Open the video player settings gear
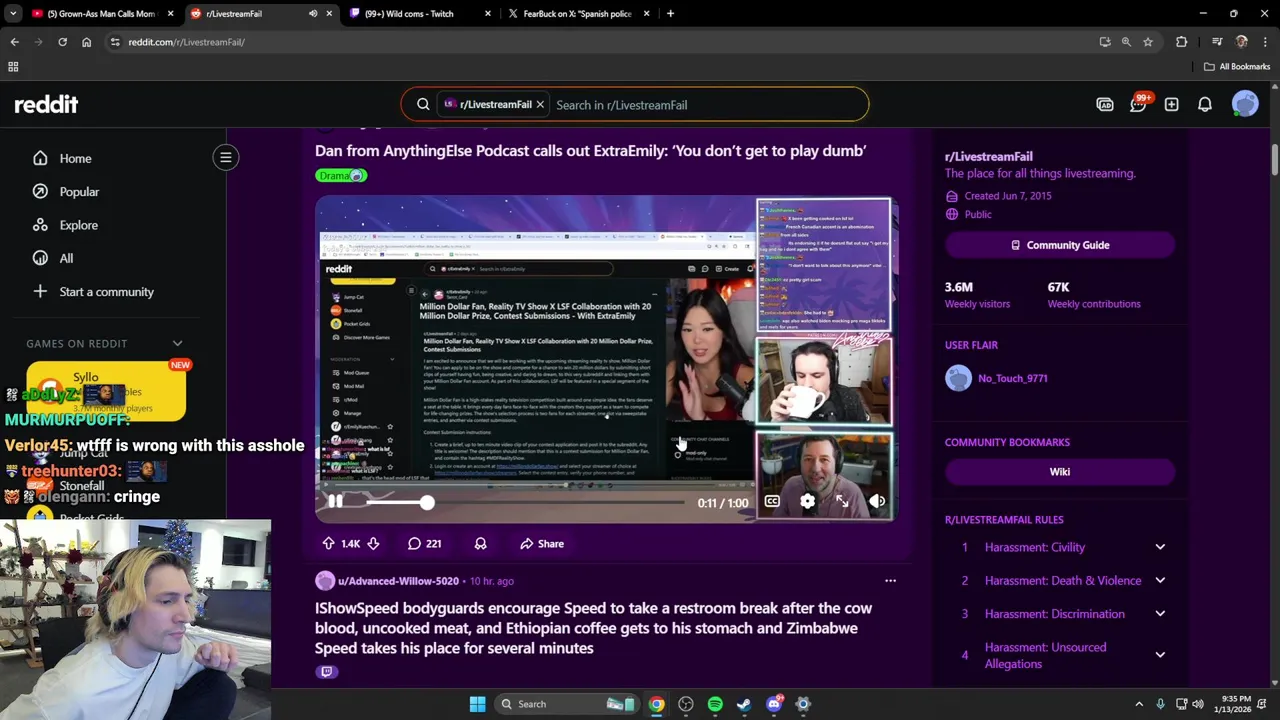This screenshot has width=1280, height=720. tap(807, 502)
